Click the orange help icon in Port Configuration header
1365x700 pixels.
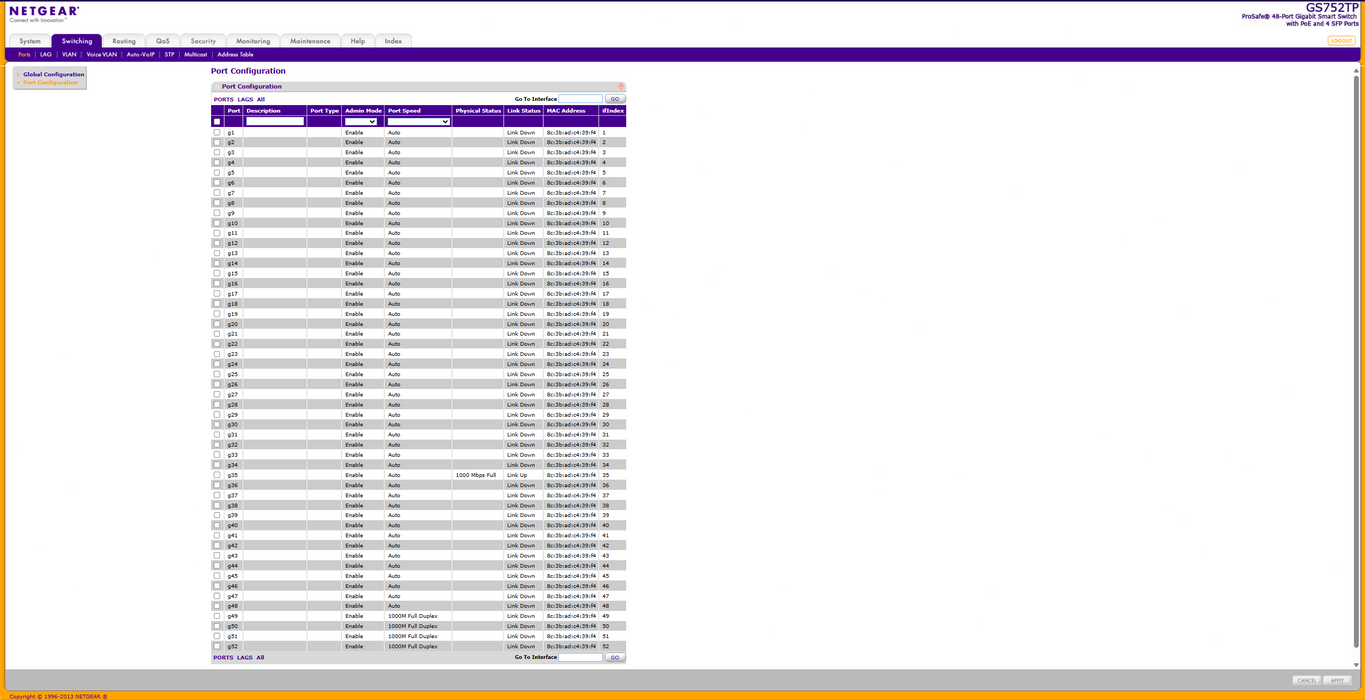(x=620, y=87)
